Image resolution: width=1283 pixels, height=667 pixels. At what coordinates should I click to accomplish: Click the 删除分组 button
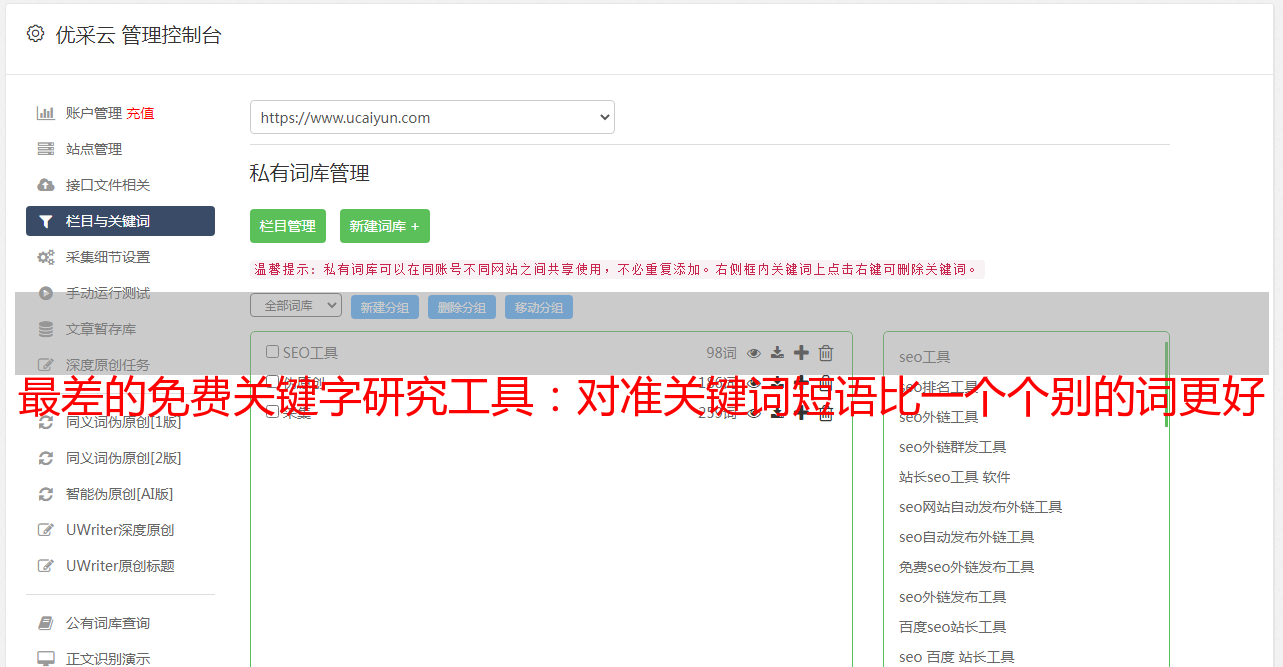click(462, 308)
